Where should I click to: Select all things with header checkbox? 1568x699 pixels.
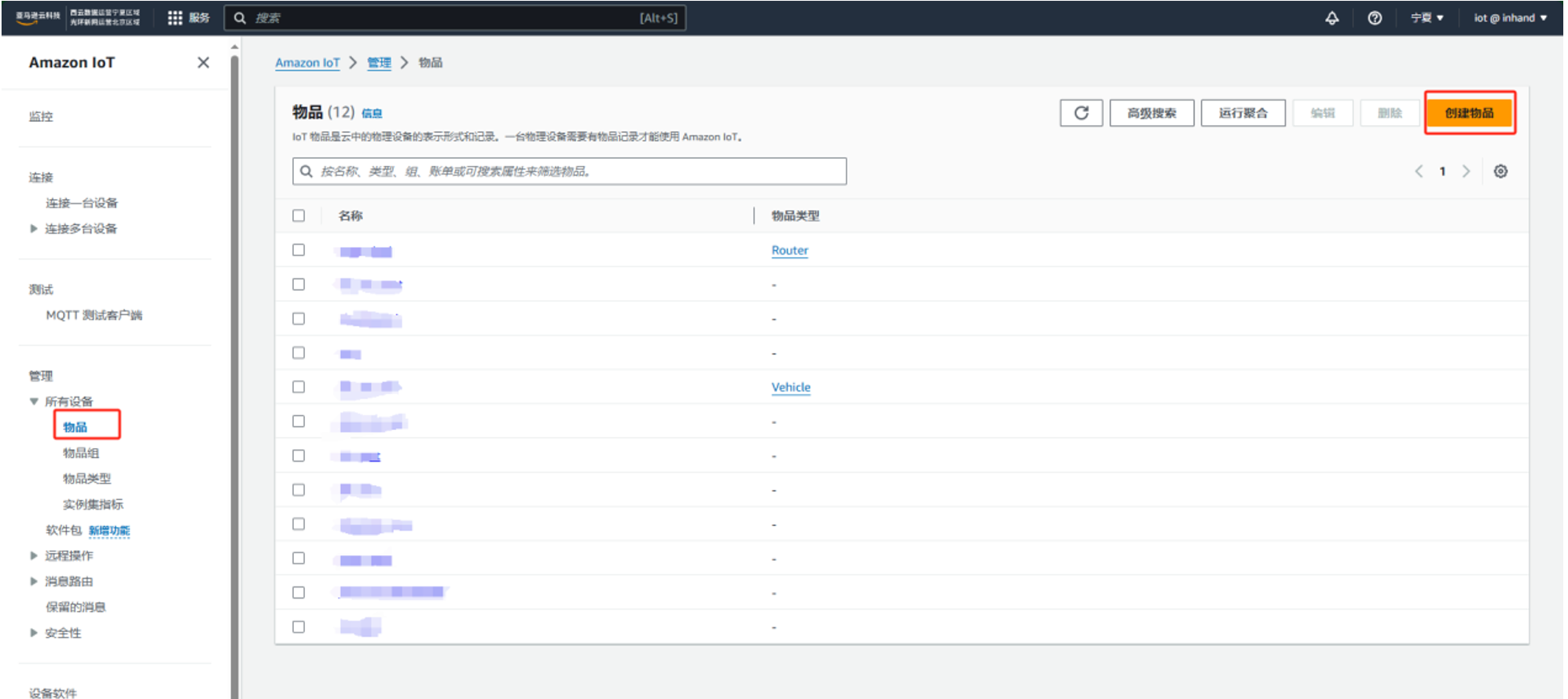(x=299, y=215)
